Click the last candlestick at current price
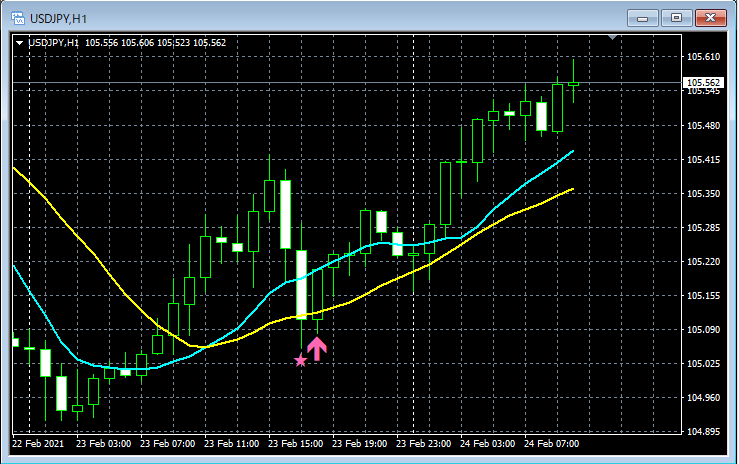This screenshot has width=739, height=464. (x=573, y=84)
